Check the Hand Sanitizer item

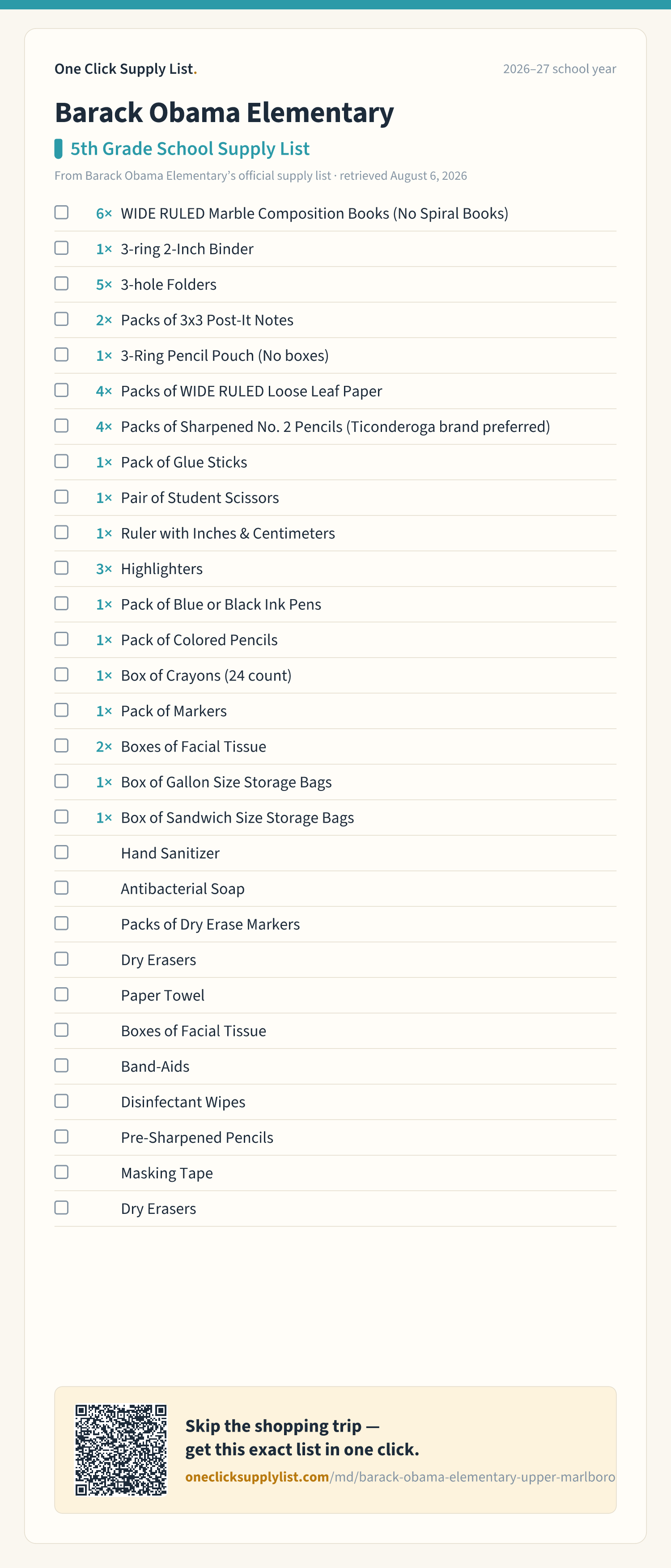[x=61, y=852]
